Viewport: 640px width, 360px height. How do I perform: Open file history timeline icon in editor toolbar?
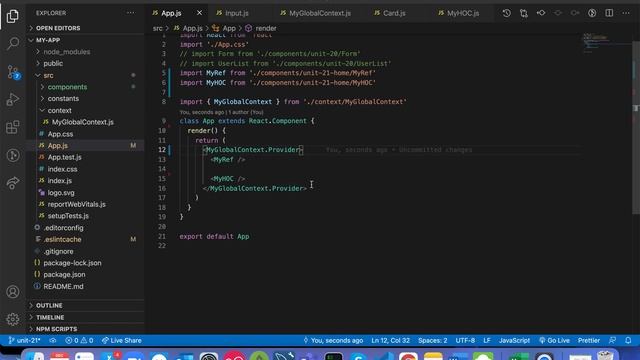[507, 13]
